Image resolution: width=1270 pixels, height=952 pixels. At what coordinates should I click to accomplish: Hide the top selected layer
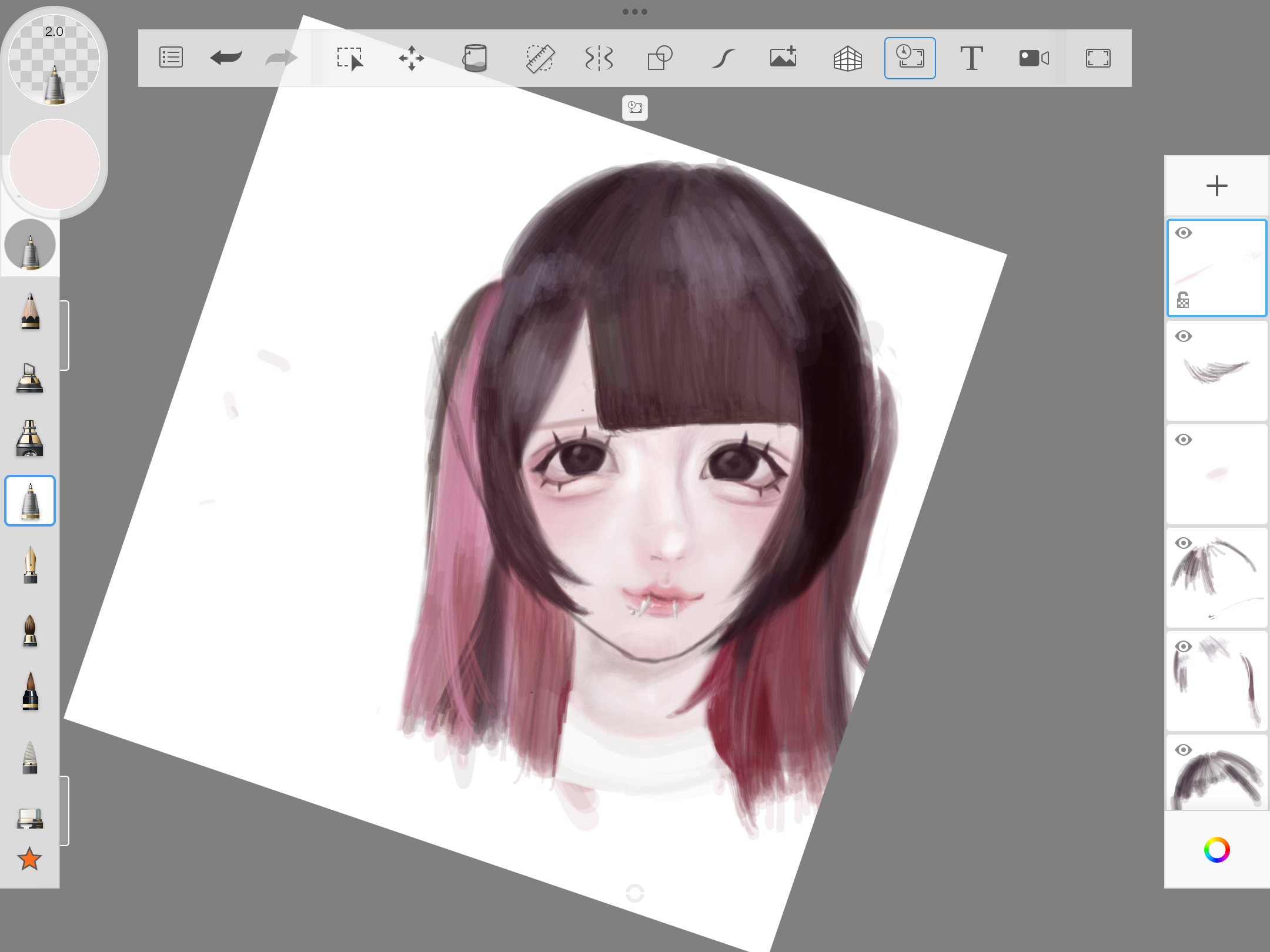click(x=1184, y=233)
